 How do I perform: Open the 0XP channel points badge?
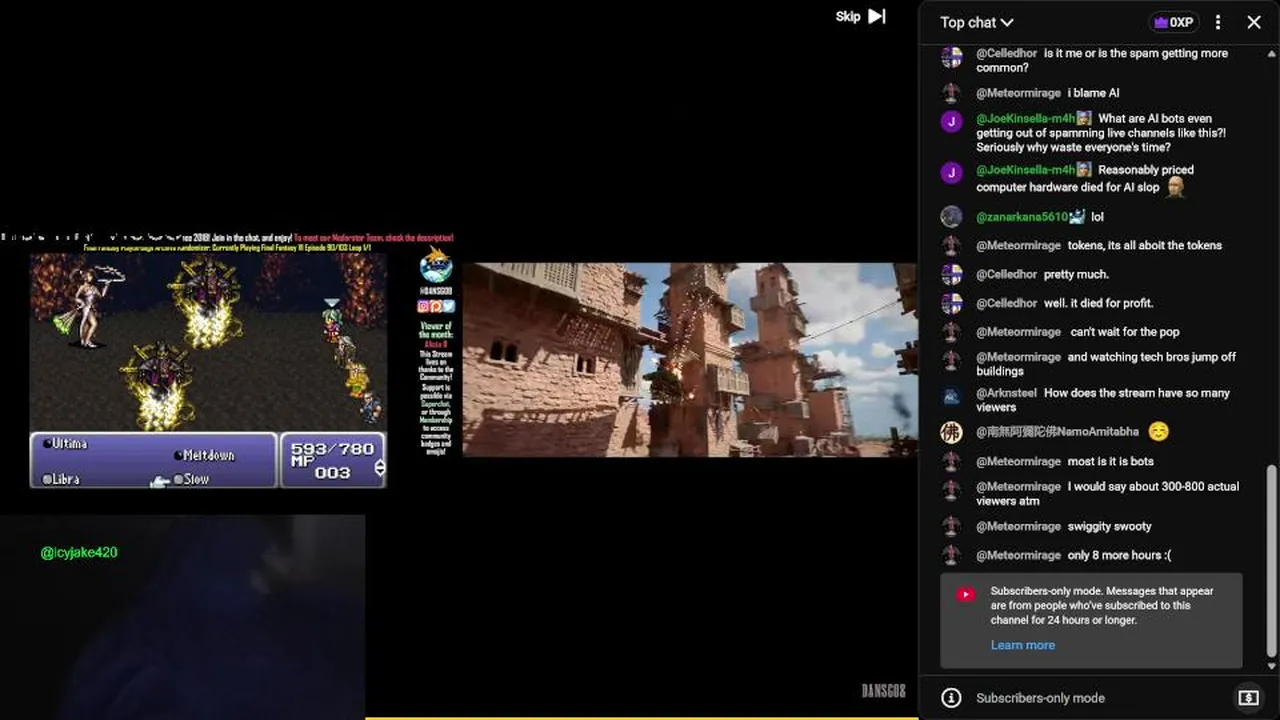(1174, 22)
